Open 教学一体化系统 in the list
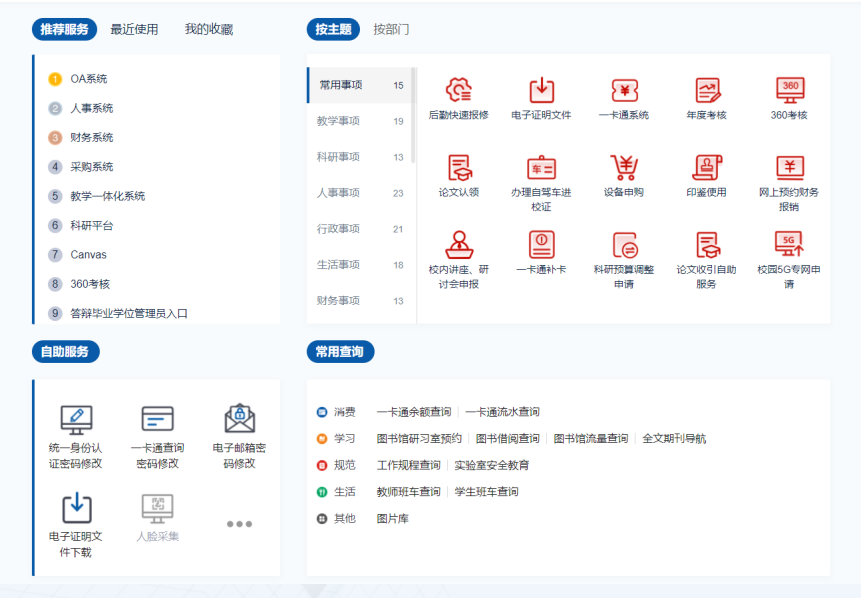 pyautogui.click(x=108, y=196)
